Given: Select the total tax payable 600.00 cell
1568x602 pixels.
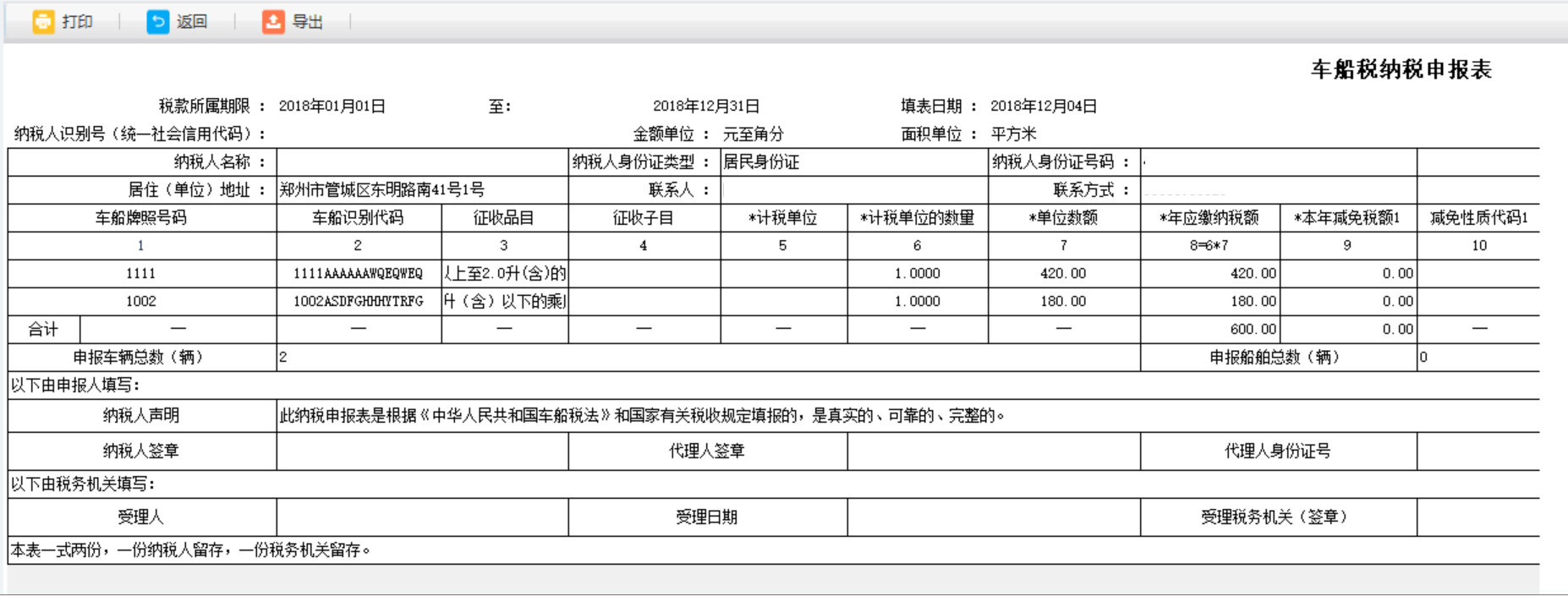Looking at the screenshot, I should coord(1210,329).
